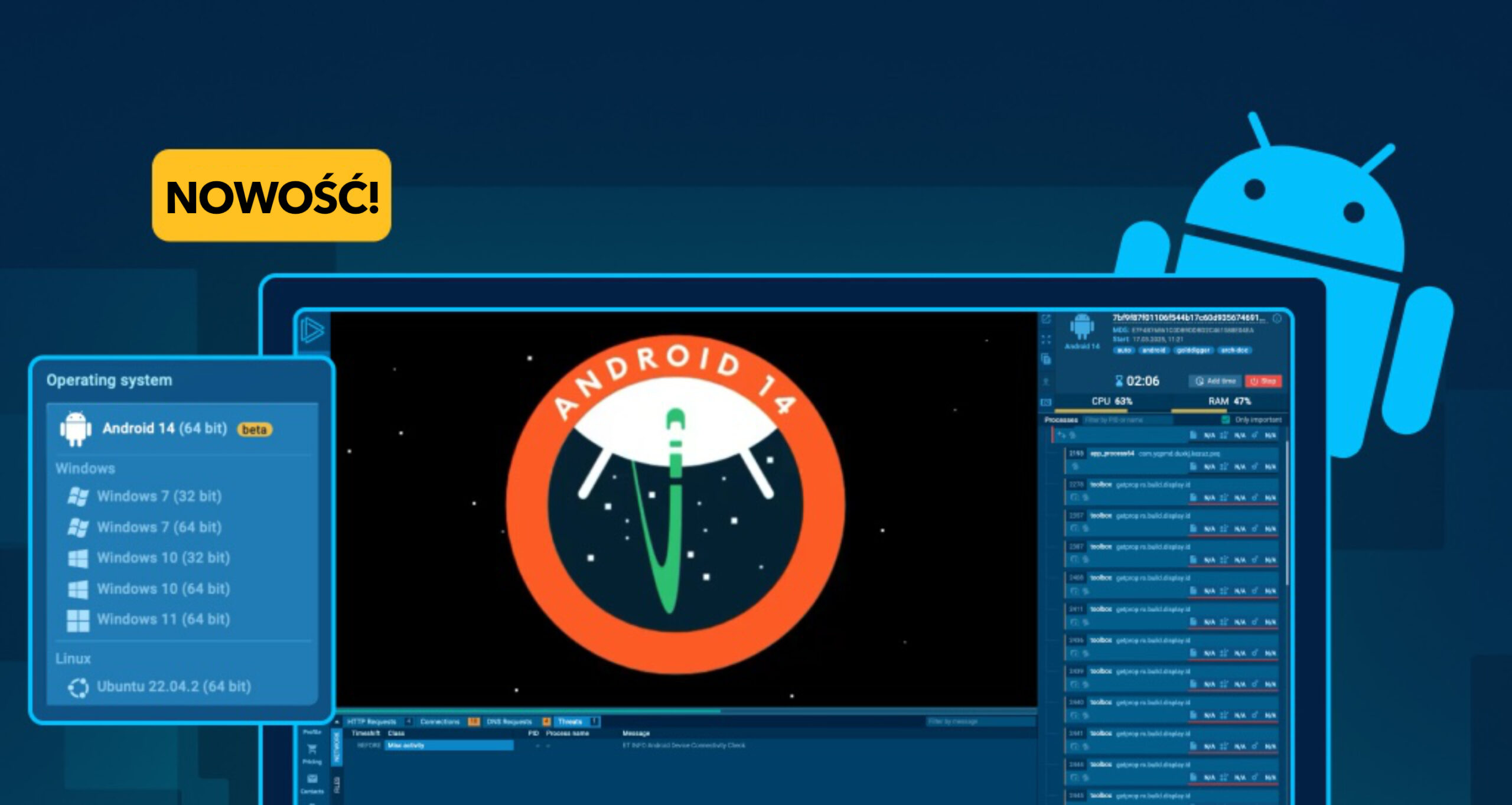The width and height of the screenshot is (1512, 805).
Task: Click CPU 63% usage indicator
Action: pos(1112,402)
